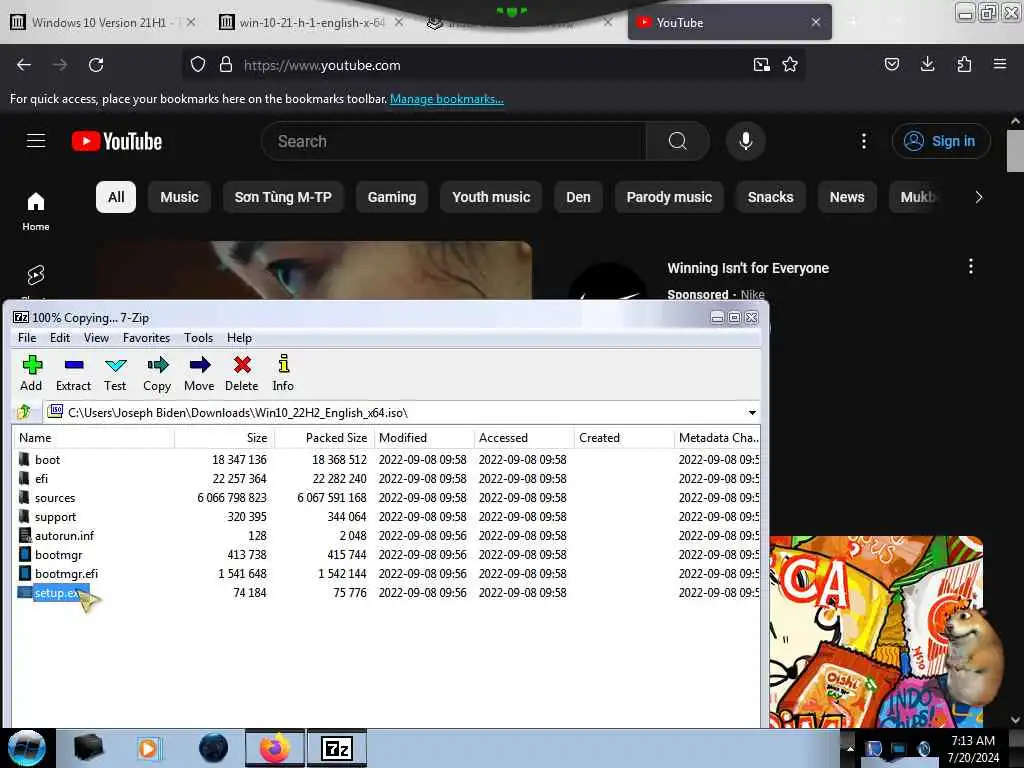Sort by the Accessed column header
This screenshot has width=1024, height=768.
pos(524,438)
